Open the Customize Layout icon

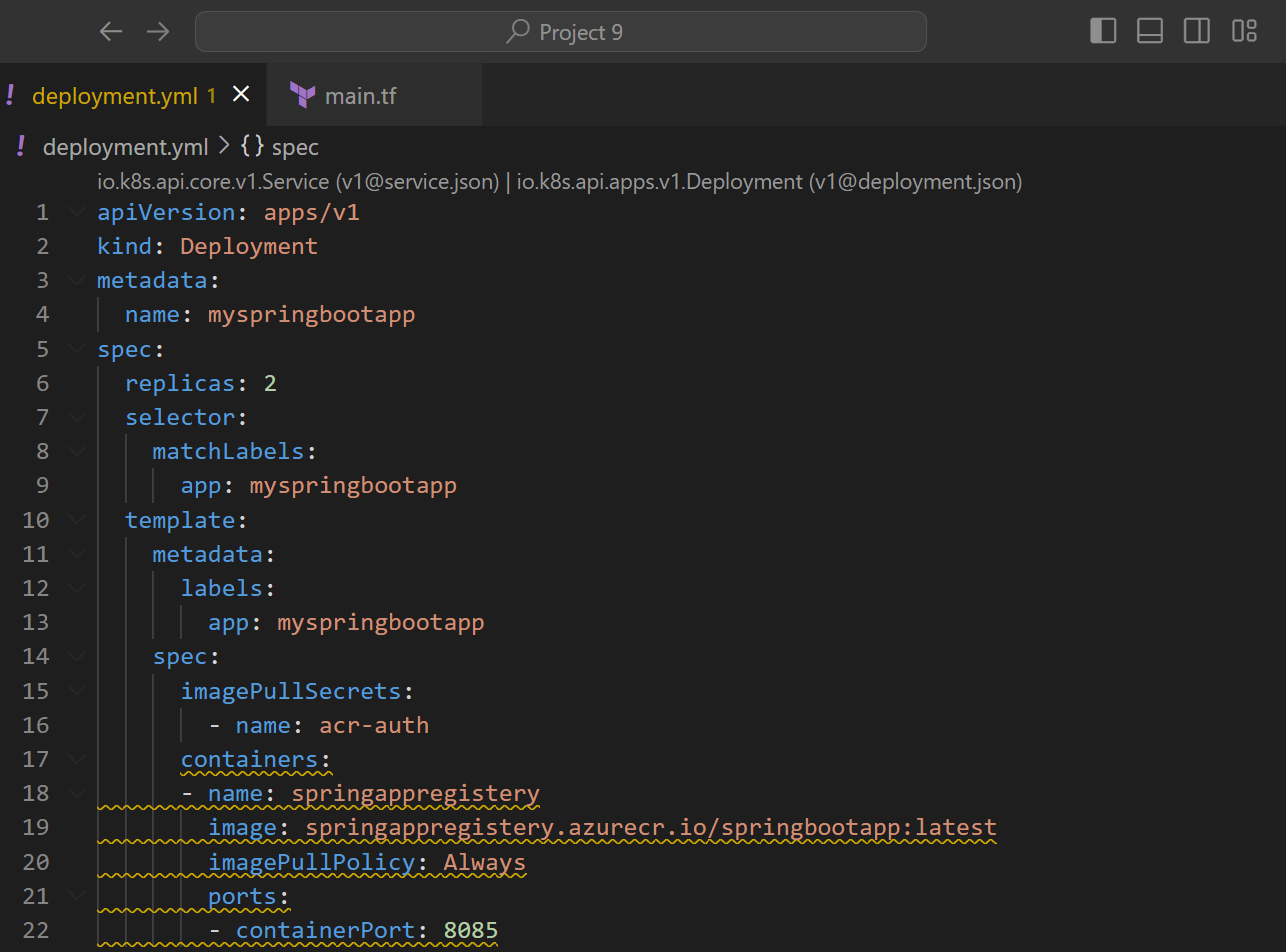(x=1244, y=31)
